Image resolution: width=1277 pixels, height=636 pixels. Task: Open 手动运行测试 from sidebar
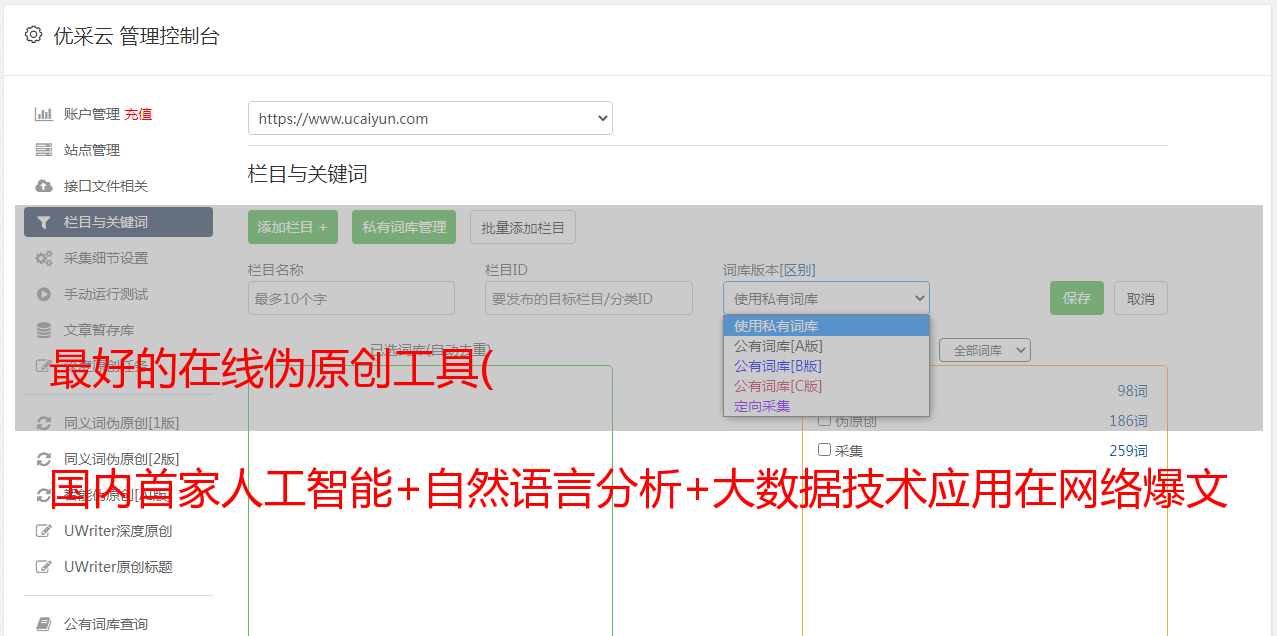click(x=106, y=294)
